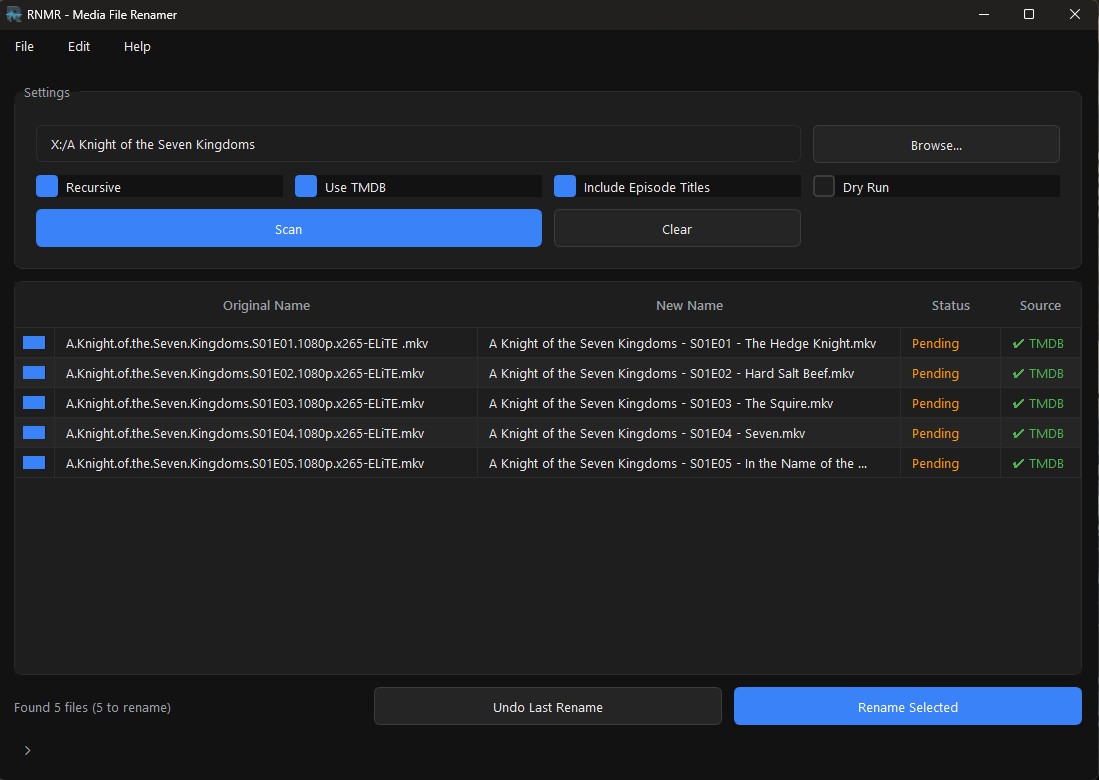Viewport: 1099px width, 780px height.
Task: Open the Edit menu
Action: click(78, 46)
